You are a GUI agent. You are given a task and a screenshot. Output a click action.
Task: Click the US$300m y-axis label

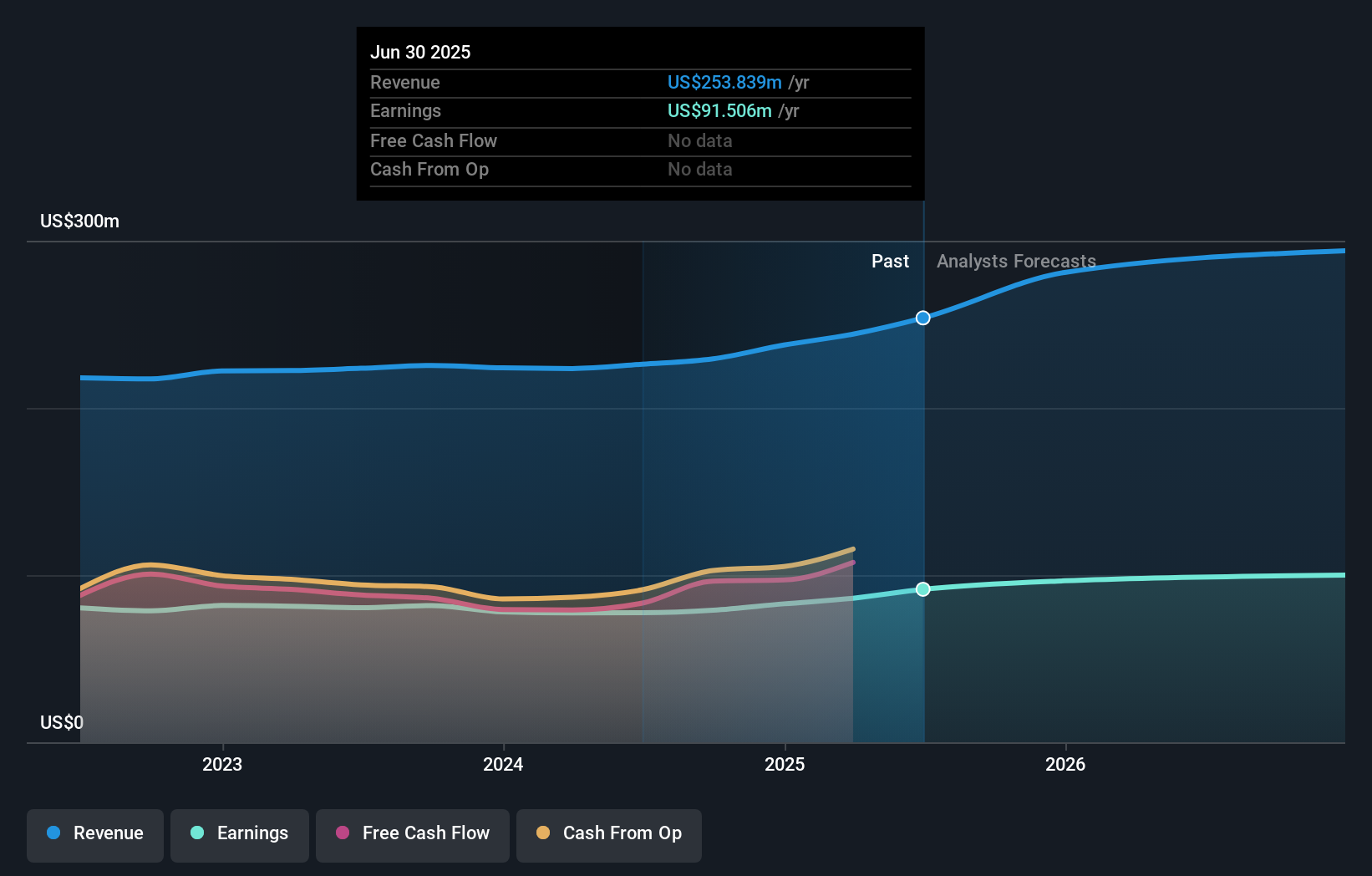[x=80, y=221]
